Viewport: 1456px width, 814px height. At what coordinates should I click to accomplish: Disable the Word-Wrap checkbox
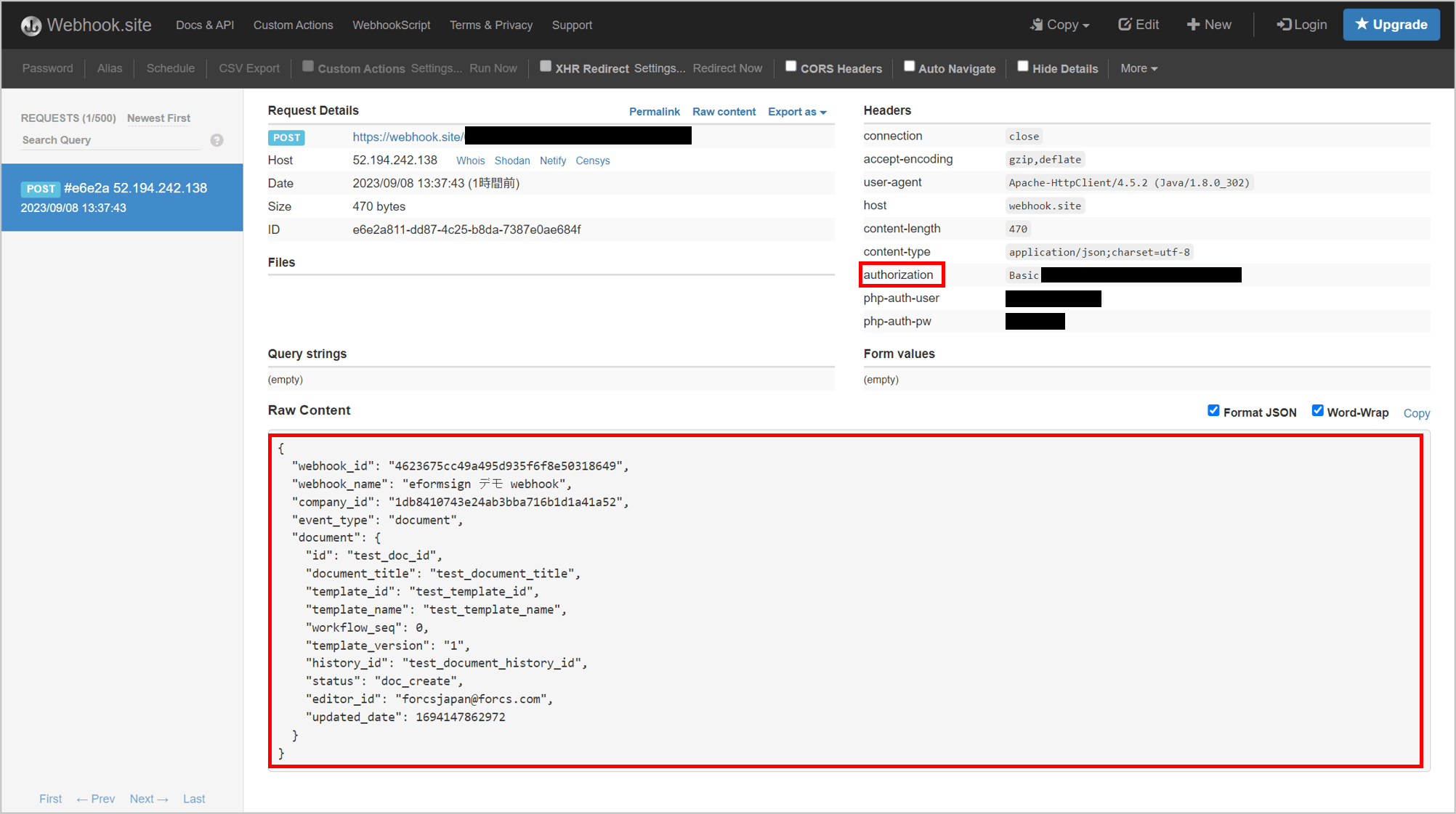(1317, 410)
